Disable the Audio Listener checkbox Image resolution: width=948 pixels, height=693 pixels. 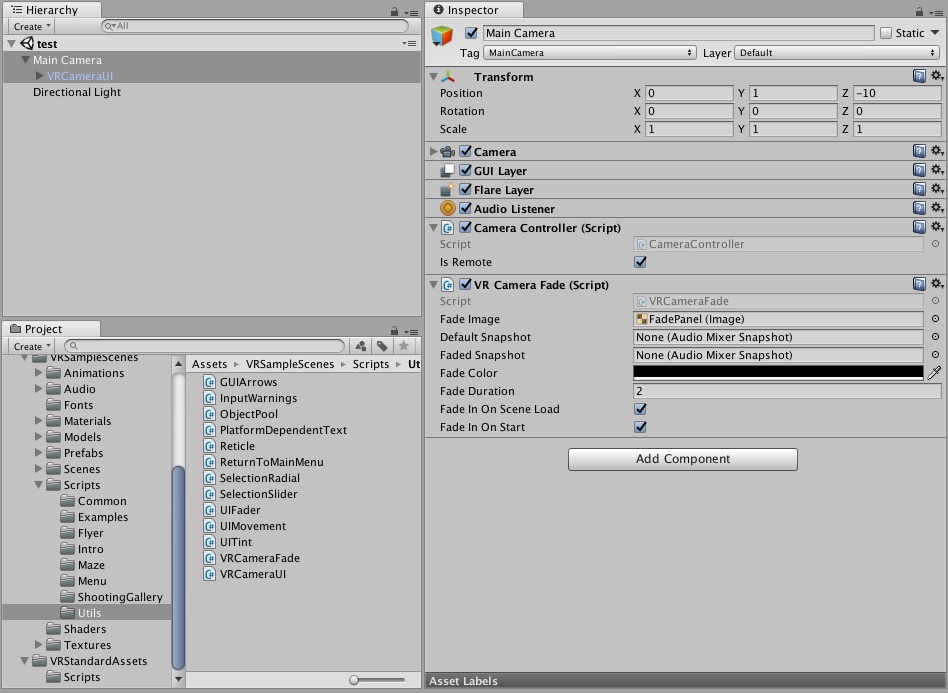click(466, 208)
